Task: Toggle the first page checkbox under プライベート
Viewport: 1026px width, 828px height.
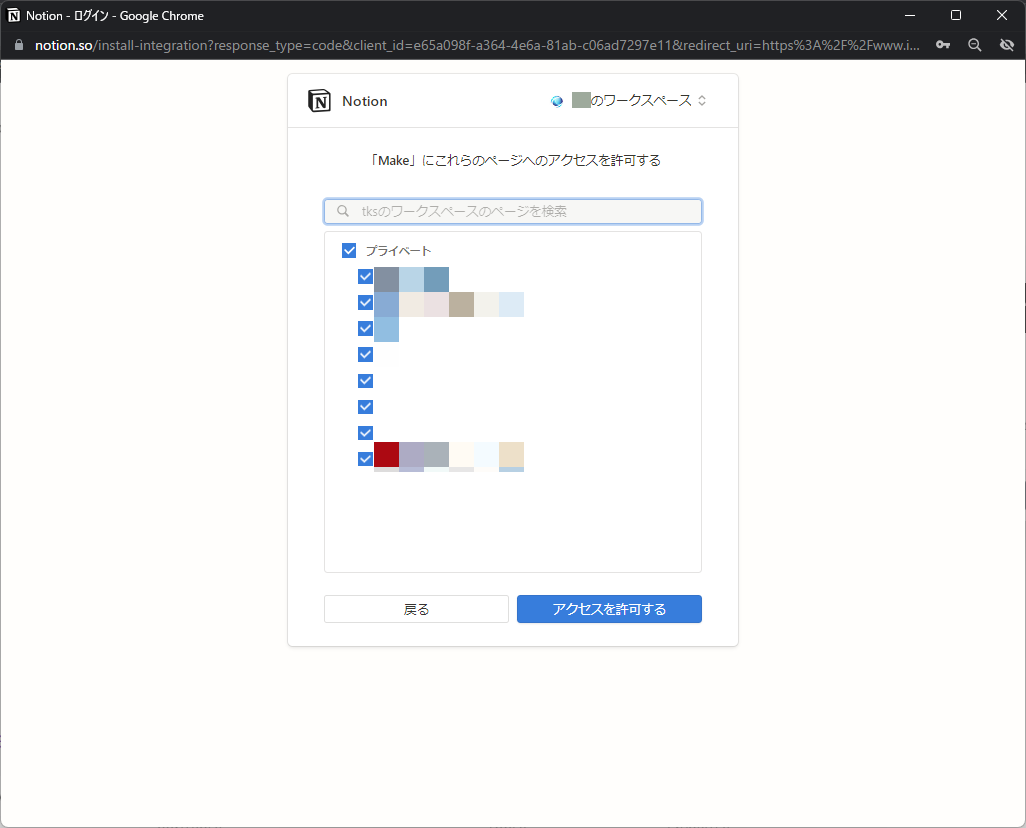Action: pyautogui.click(x=365, y=277)
